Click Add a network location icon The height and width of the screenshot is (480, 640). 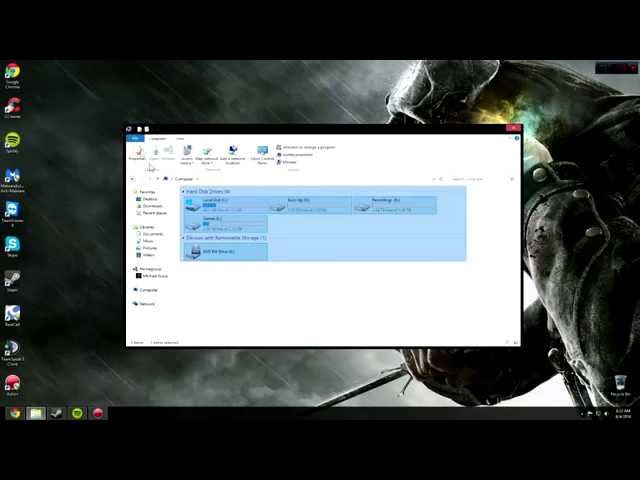(233, 155)
